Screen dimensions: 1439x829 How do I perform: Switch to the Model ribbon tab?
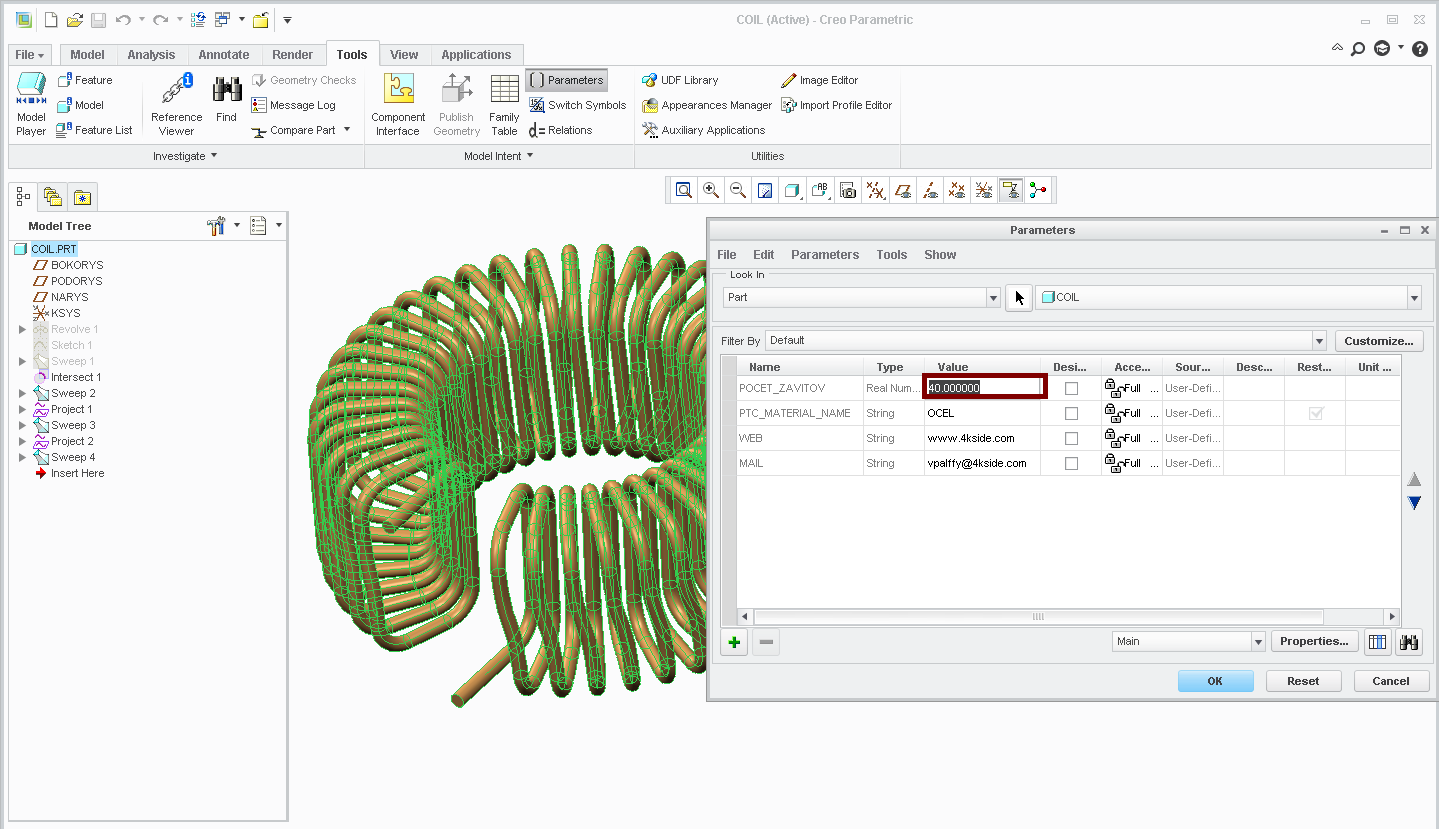(x=88, y=55)
